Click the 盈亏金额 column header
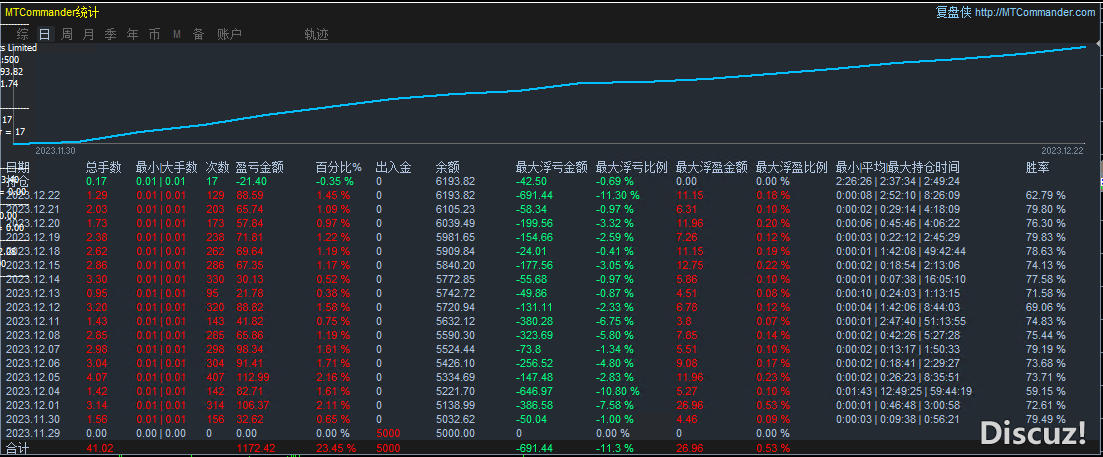 pyautogui.click(x=259, y=167)
